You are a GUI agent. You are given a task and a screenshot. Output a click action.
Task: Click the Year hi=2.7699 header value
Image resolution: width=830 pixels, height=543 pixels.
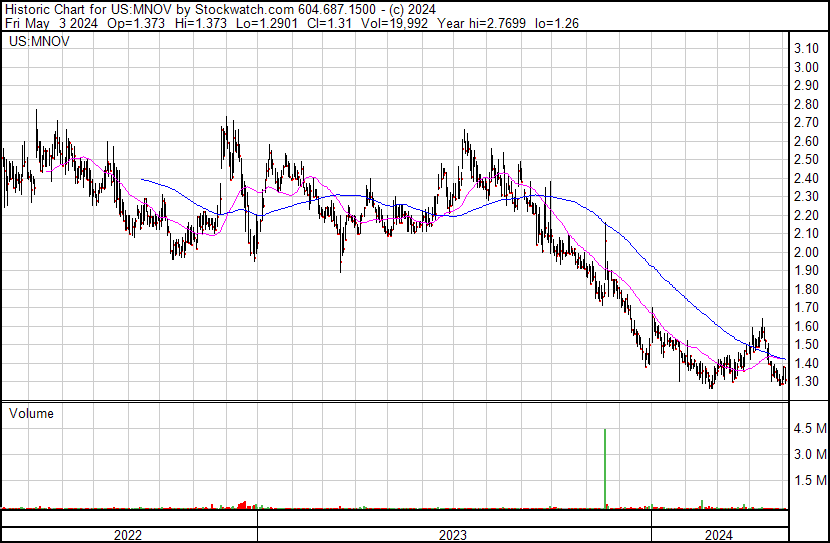(482, 23)
